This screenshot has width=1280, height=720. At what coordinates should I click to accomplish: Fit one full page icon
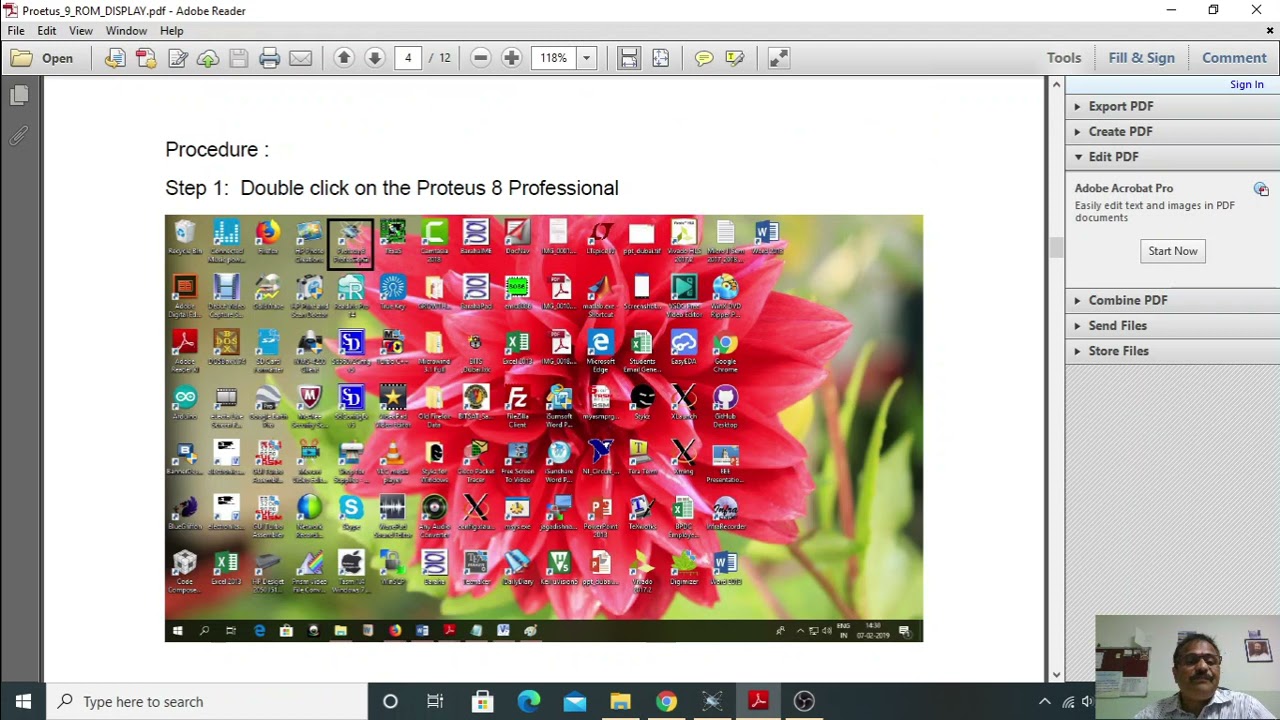click(x=660, y=58)
